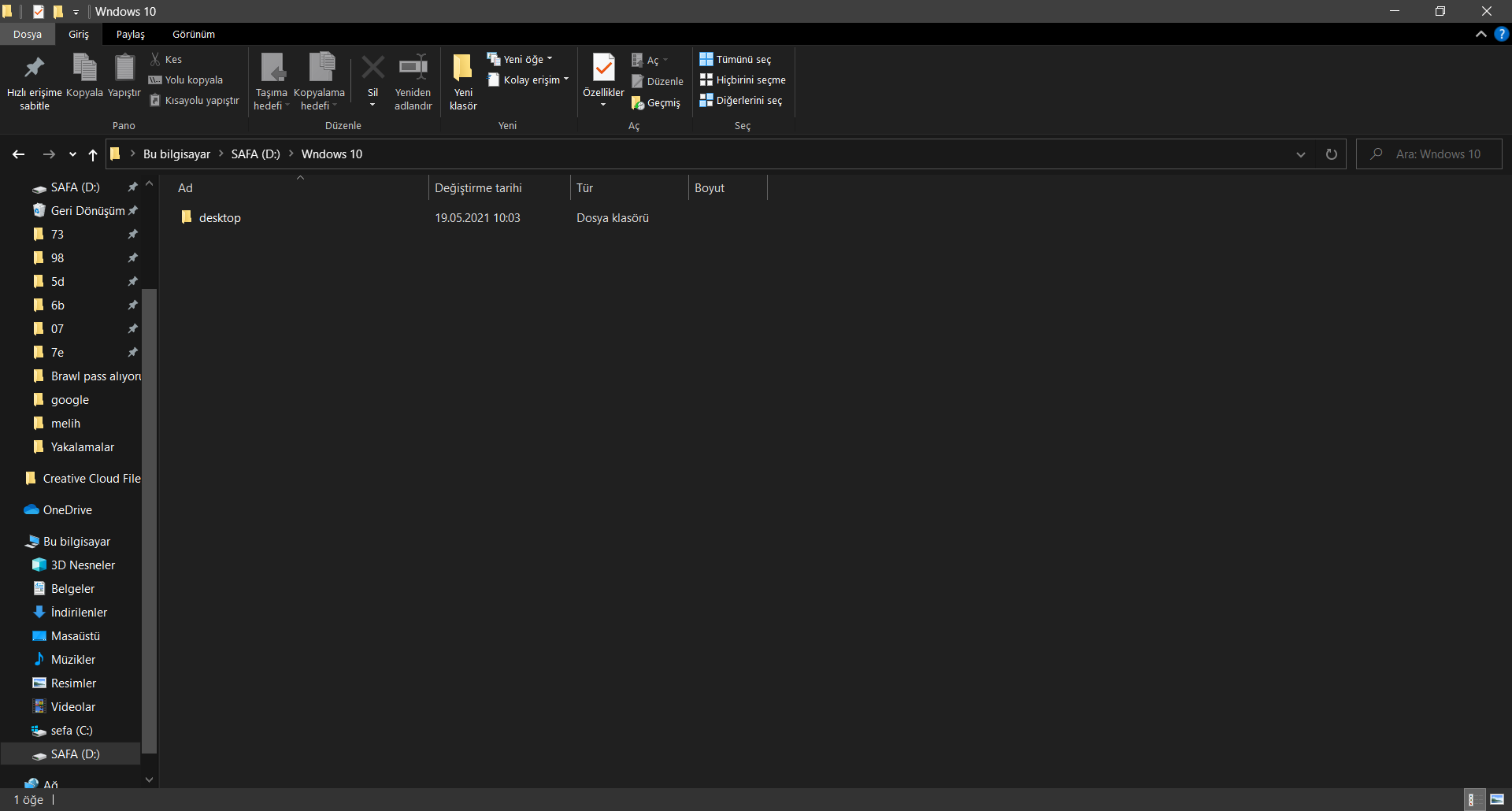1512x811 pixels.
Task: Click Bu bilgisayar in the address breadcrumb
Action: 176,154
